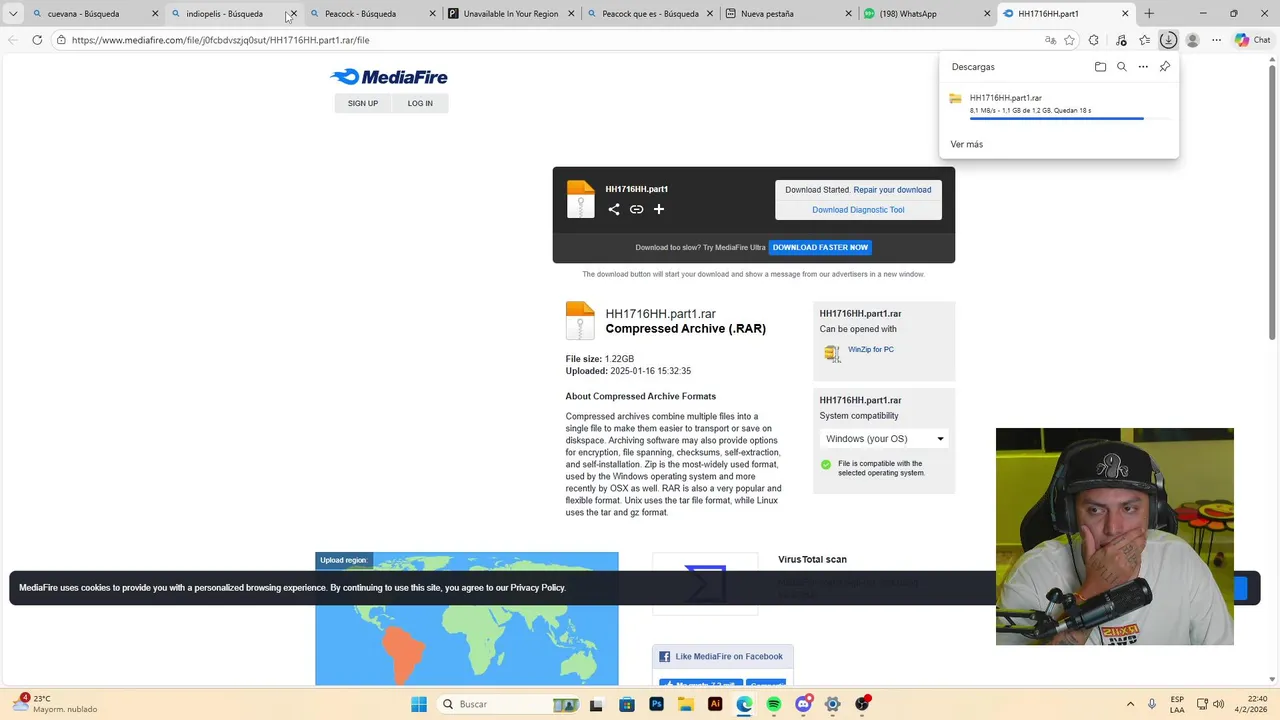Open the media control music-note icon
1280x720 pixels.
tap(1120, 40)
